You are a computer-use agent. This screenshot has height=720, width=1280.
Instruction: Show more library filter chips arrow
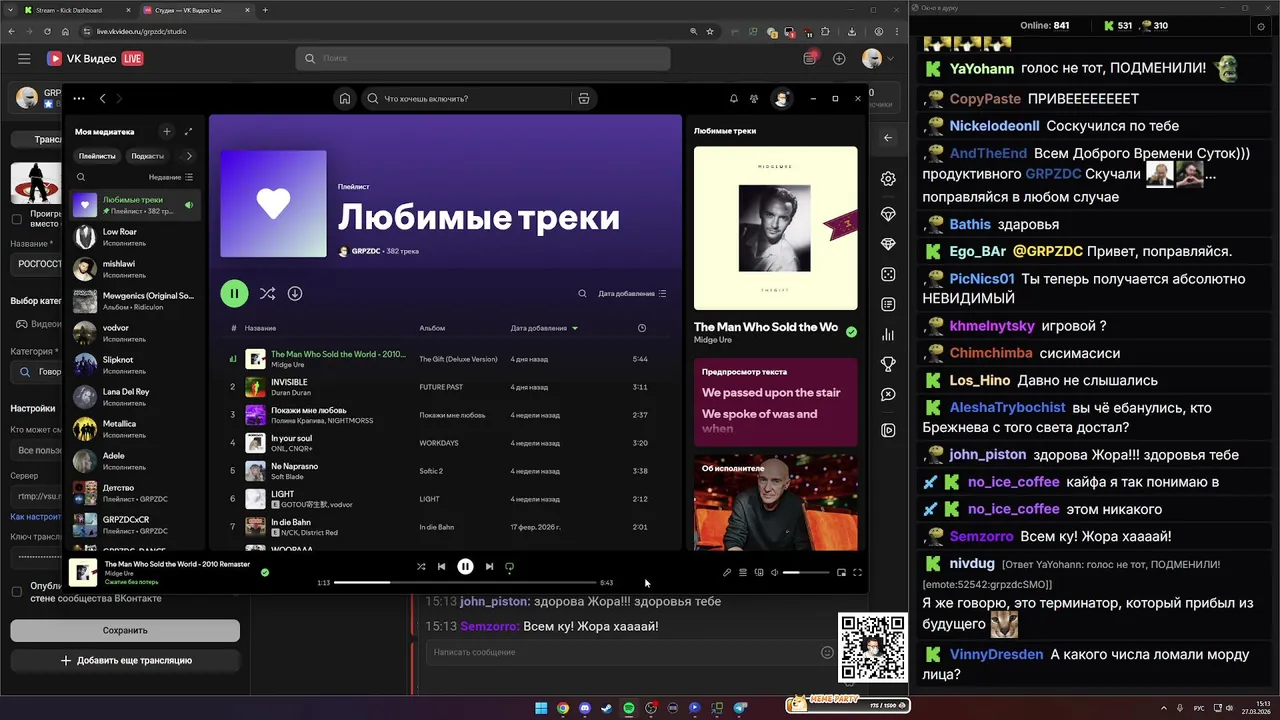point(189,156)
